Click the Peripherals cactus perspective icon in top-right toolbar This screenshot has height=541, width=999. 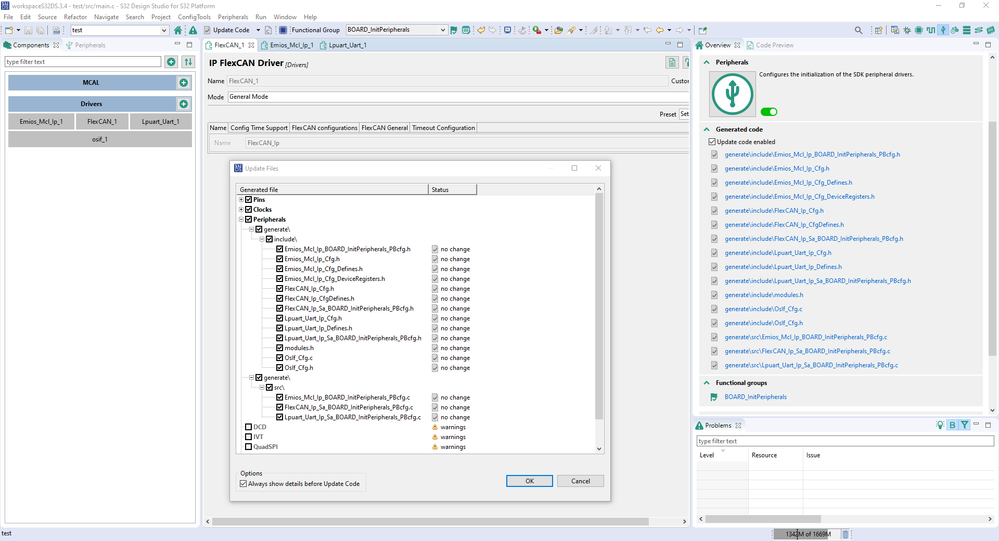(x=944, y=30)
